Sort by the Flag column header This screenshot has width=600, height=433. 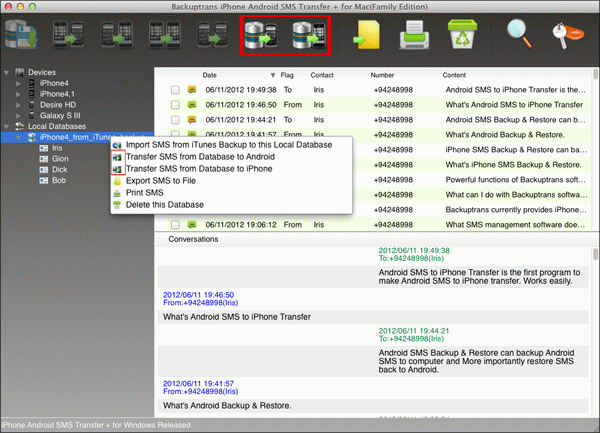(287, 75)
